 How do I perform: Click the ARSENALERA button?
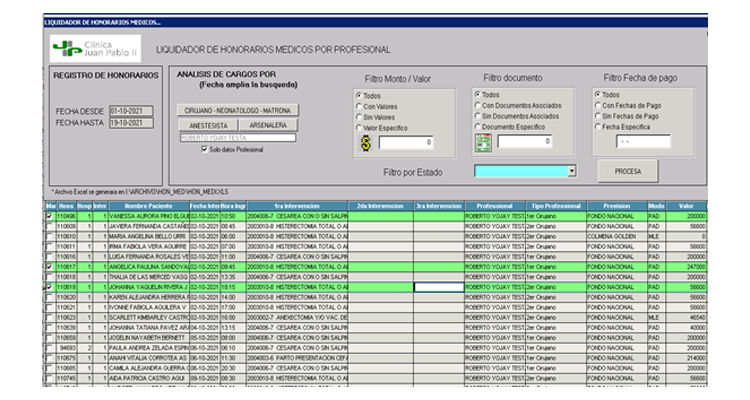point(268,125)
